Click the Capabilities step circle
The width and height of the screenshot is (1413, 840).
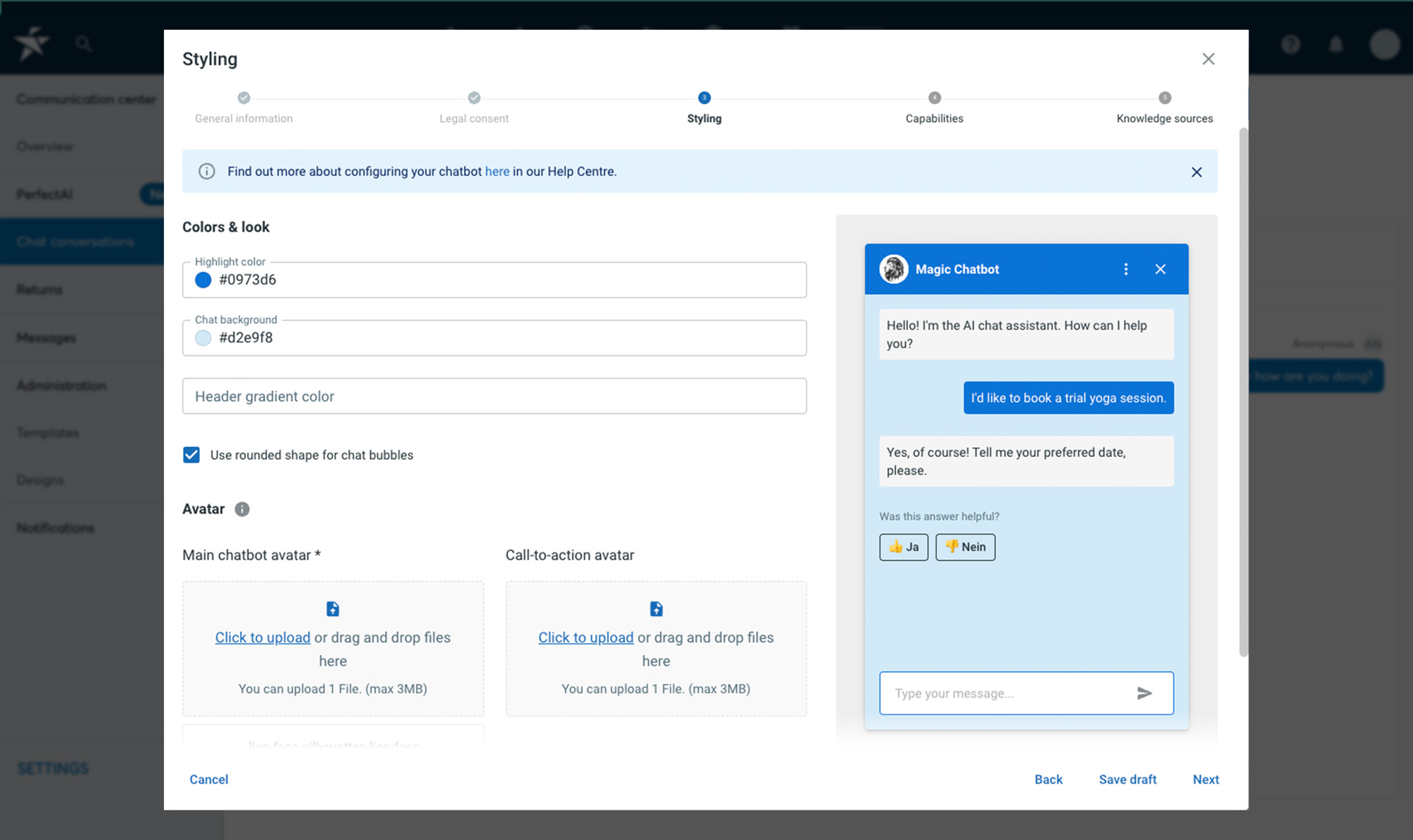click(935, 97)
